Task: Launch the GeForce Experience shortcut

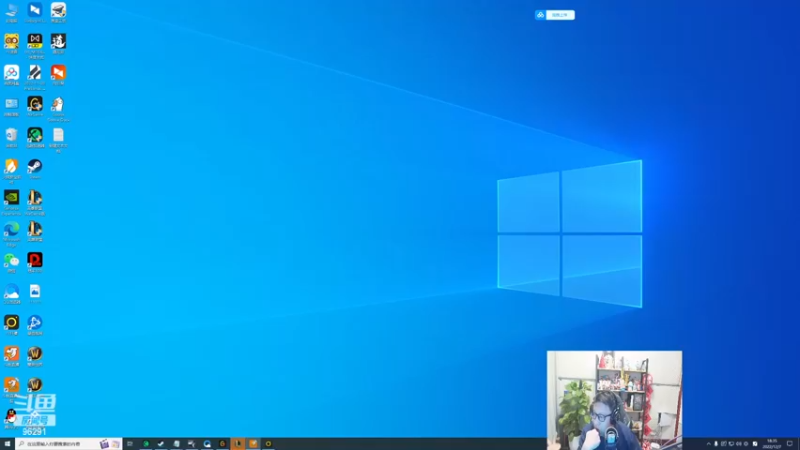Action: [11, 202]
